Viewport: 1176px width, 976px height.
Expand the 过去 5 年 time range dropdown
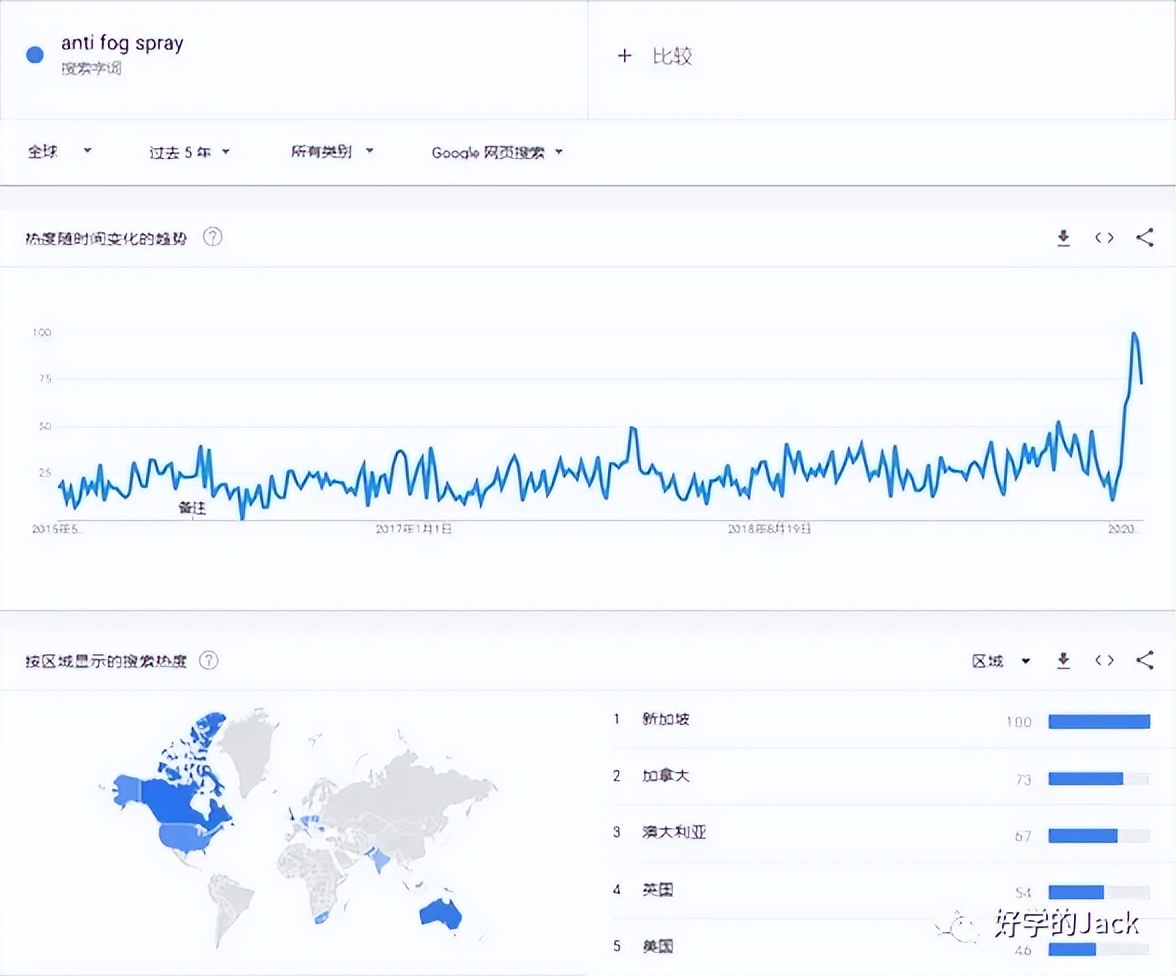tap(189, 152)
